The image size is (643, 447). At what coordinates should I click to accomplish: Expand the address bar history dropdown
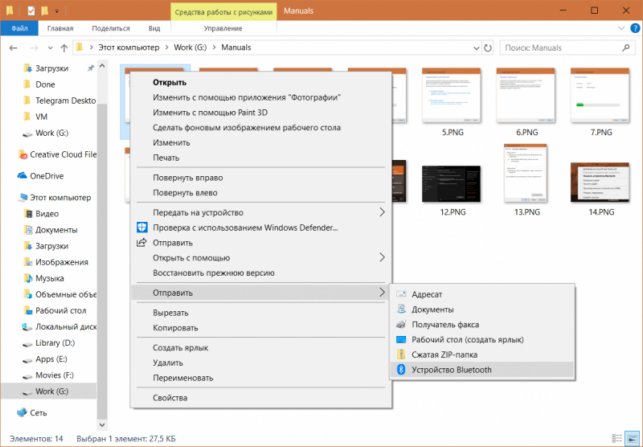[476, 48]
